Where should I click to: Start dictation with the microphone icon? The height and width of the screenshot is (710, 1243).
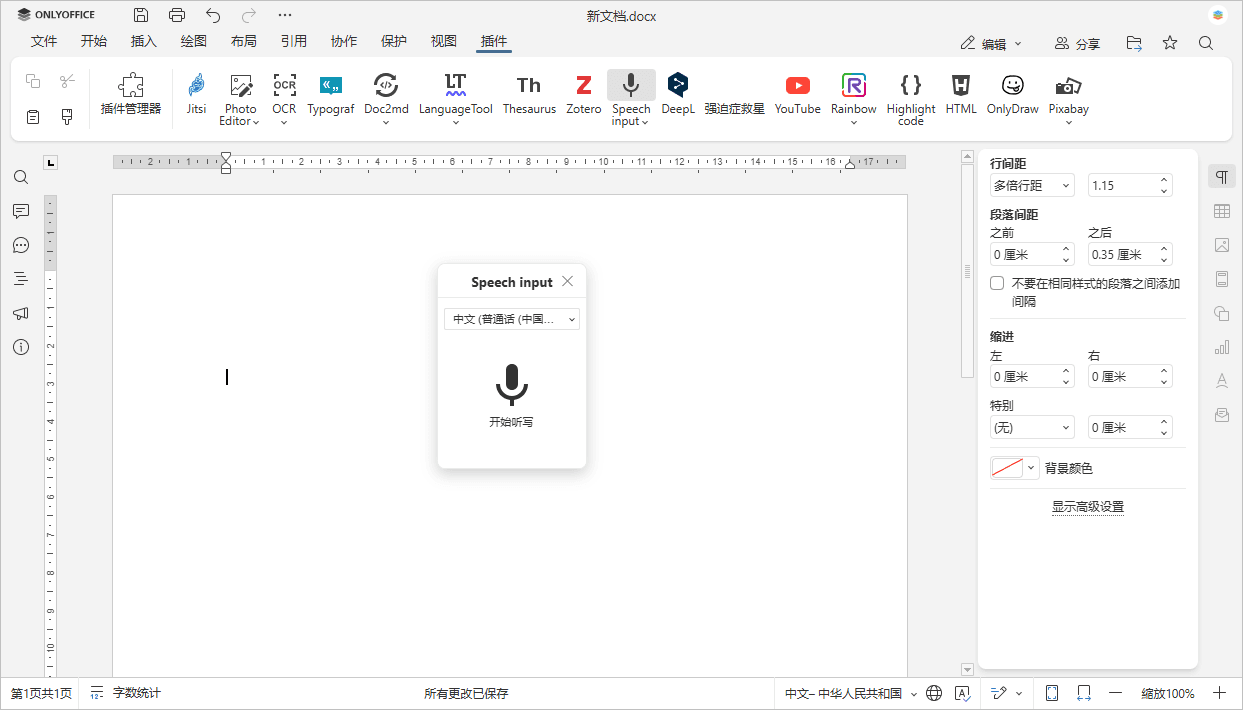pyautogui.click(x=511, y=385)
